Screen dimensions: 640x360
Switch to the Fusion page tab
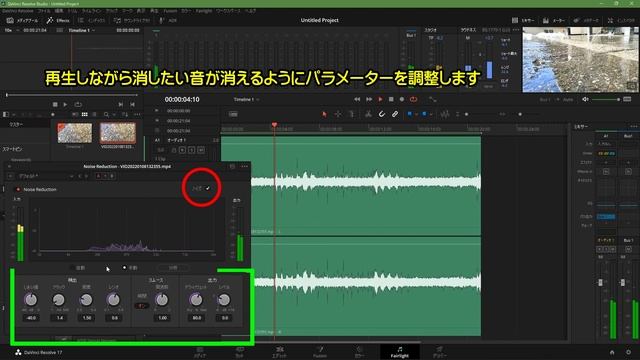coord(320,352)
